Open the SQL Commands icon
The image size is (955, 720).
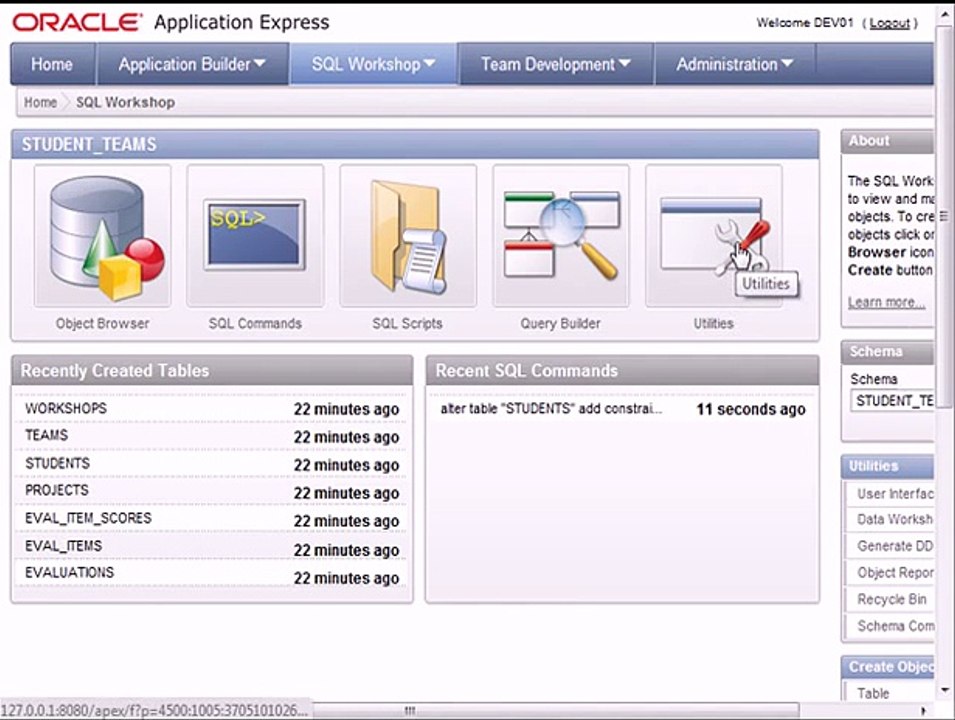point(255,236)
